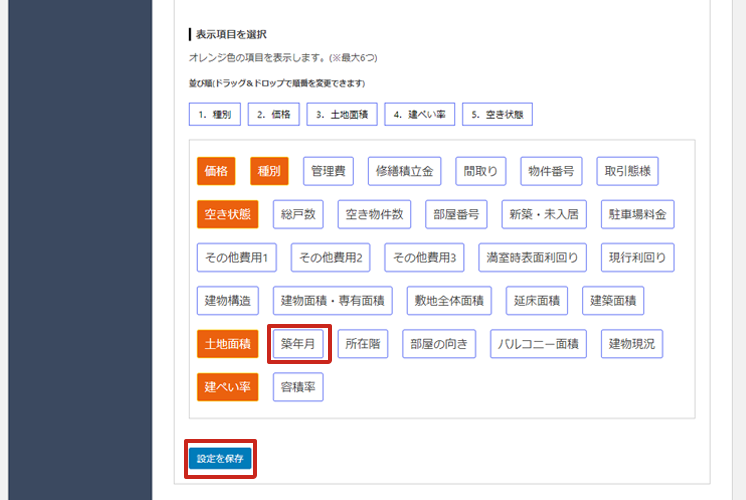Turn off the 空き状態 item
Viewport: 746px width, 500px height.
(227, 214)
